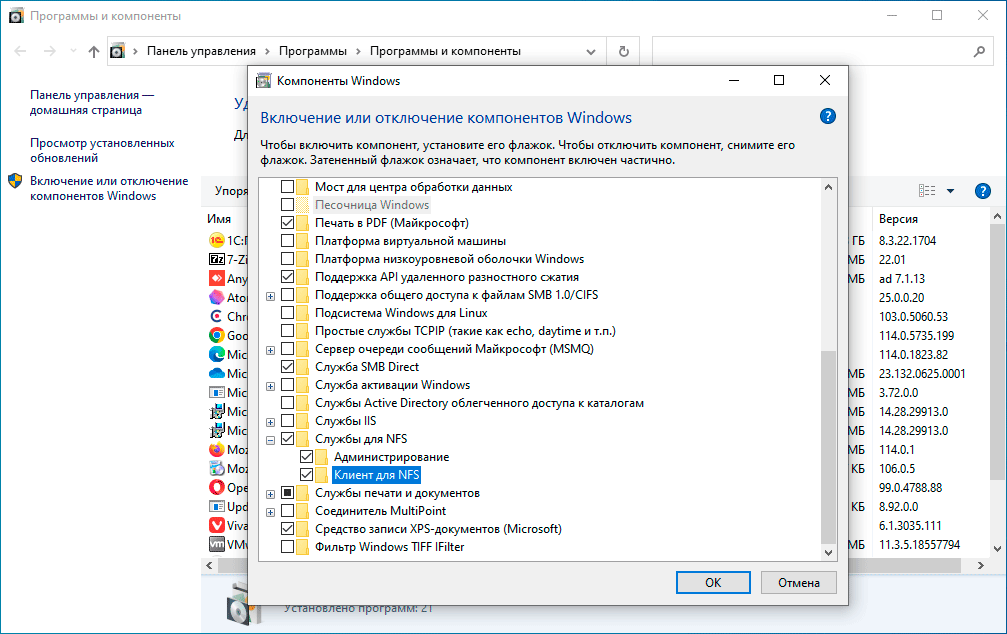Click Включение или отключение компонентов Windows link
The width and height of the screenshot is (1007, 634).
pos(109,188)
